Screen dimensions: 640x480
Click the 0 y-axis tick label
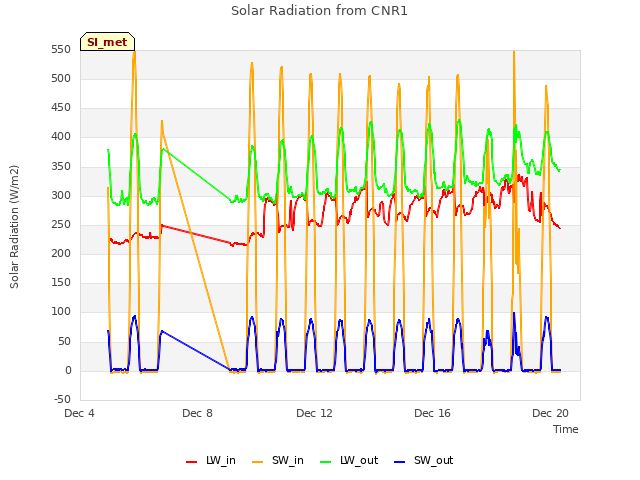68,371
